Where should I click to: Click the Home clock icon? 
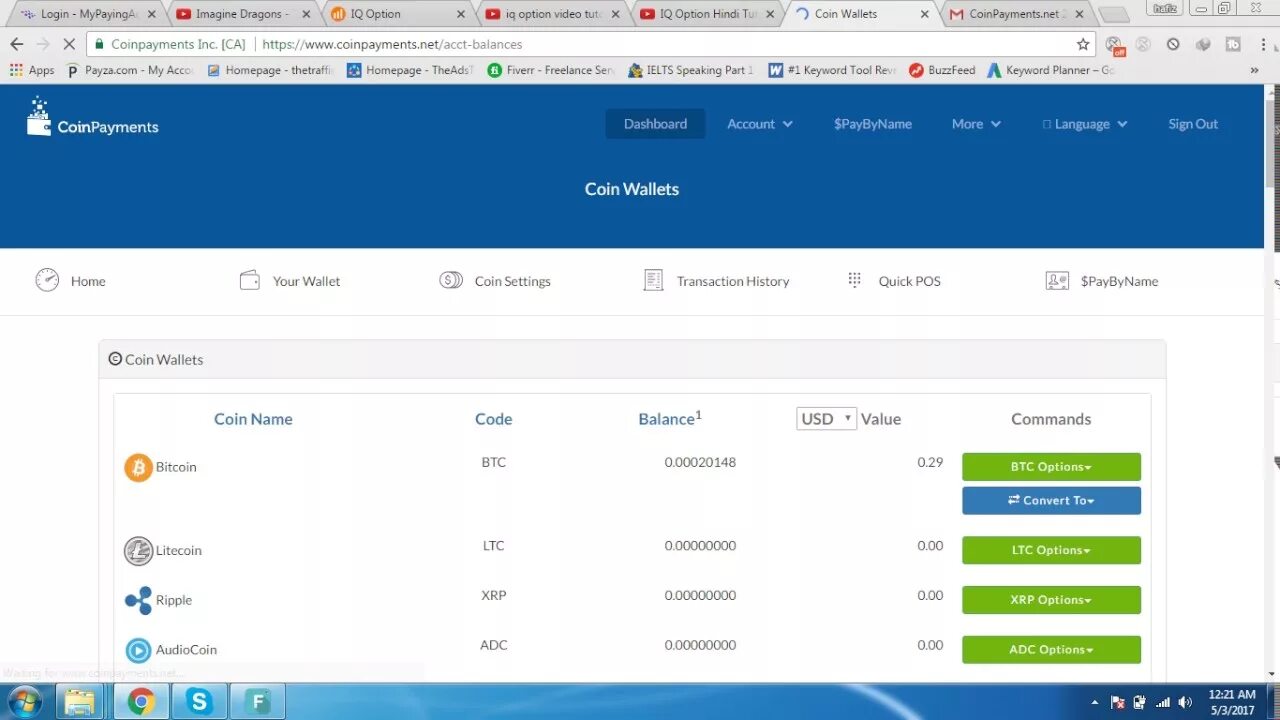pyautogui.click(x=47, y=280)
